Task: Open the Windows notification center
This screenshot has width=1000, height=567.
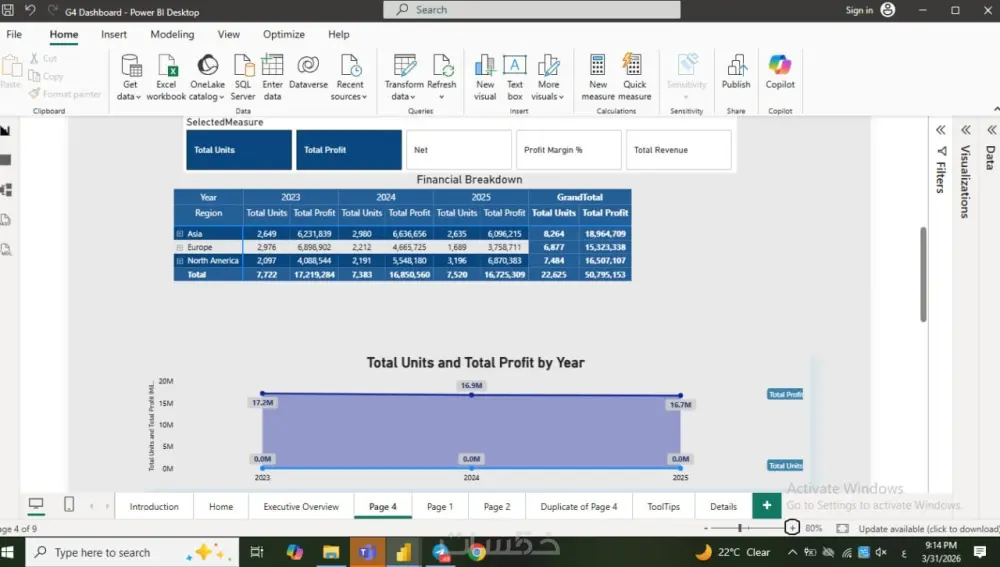Action: click(980, 552)
